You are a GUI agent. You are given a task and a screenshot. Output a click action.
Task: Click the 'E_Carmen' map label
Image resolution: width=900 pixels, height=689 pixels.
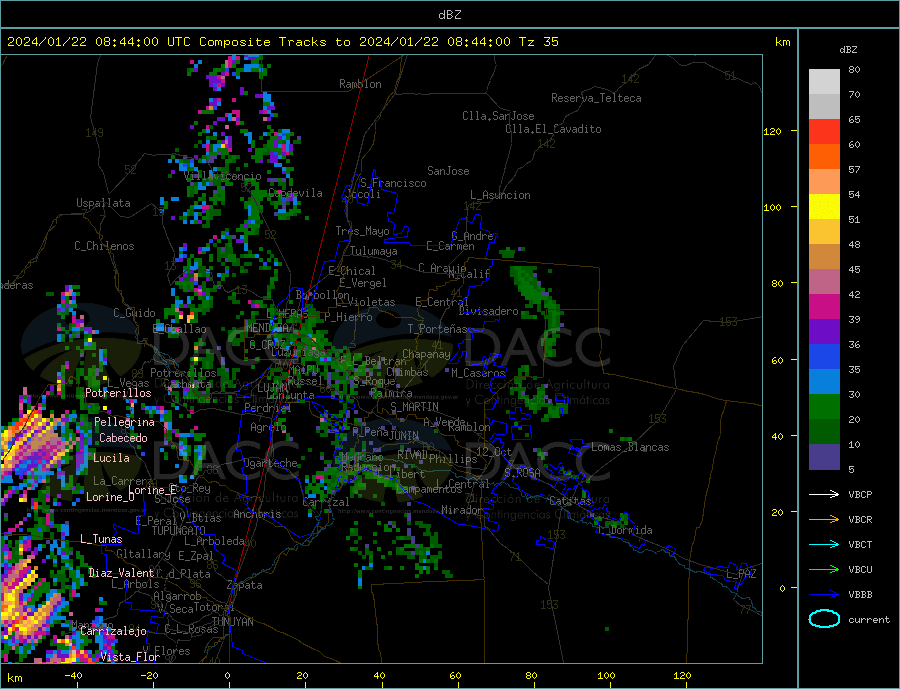click(450, 246)
